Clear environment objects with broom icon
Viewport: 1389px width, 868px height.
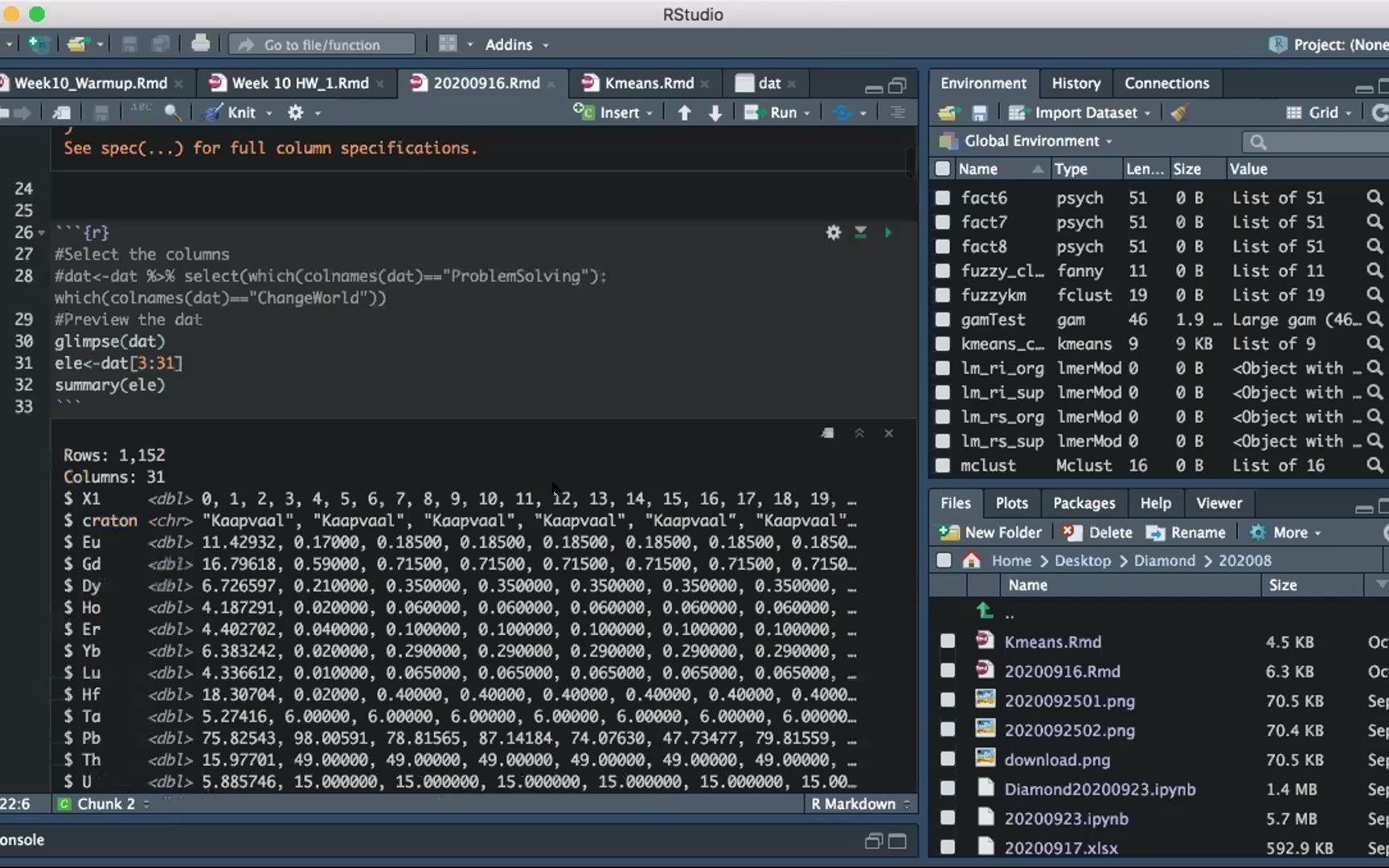pos(1179,113)
